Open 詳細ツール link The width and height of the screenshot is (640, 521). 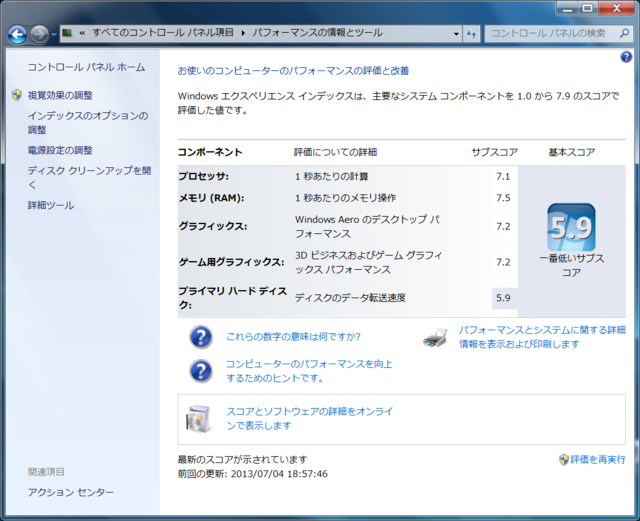[x=51, y=205]
